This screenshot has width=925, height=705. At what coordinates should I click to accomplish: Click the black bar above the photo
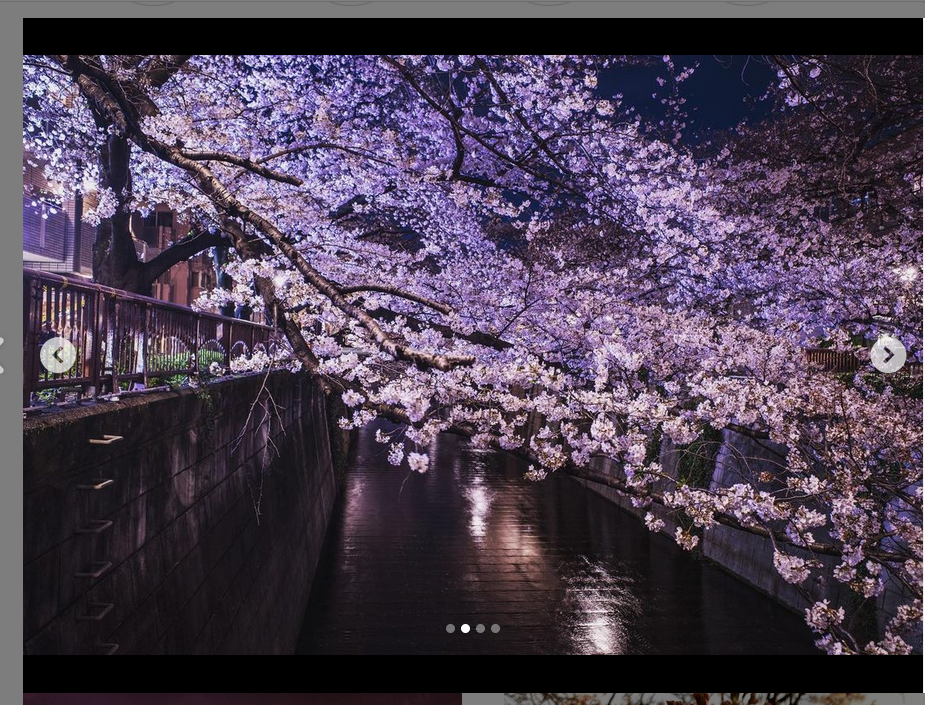pyautogui.click(x=472, y=36)
